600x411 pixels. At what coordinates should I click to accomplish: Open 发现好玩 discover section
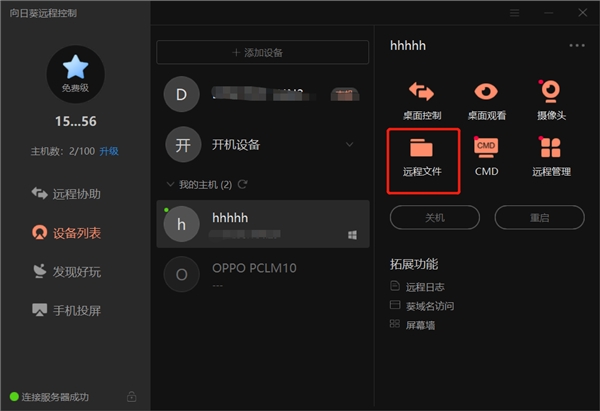click(x=66, y=271)
